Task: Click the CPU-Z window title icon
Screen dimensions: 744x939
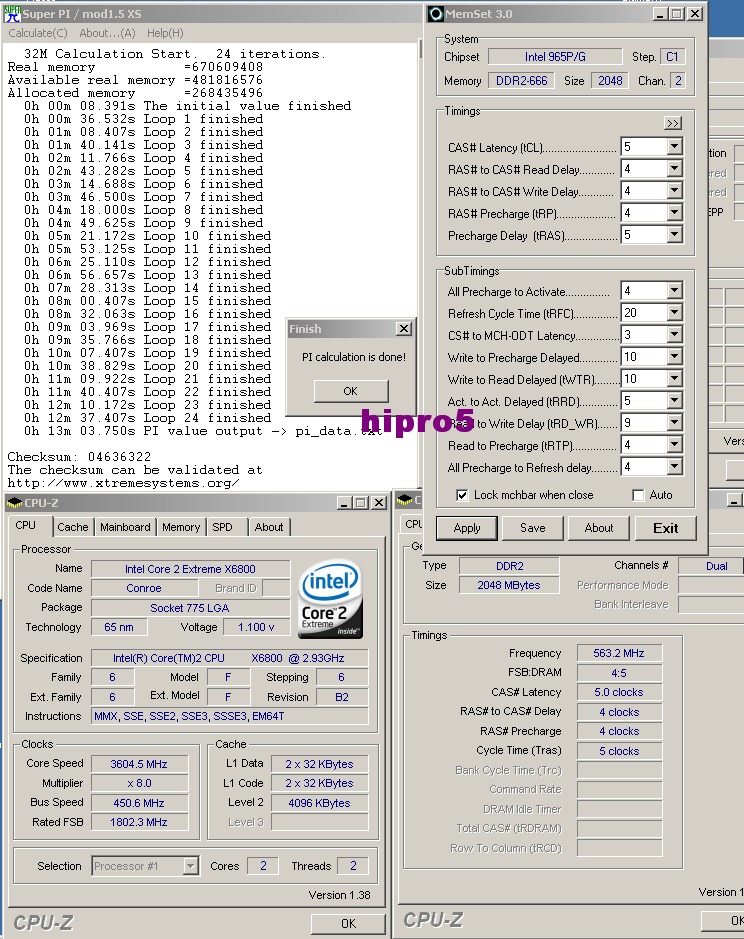Action: (x=14, y=503)
